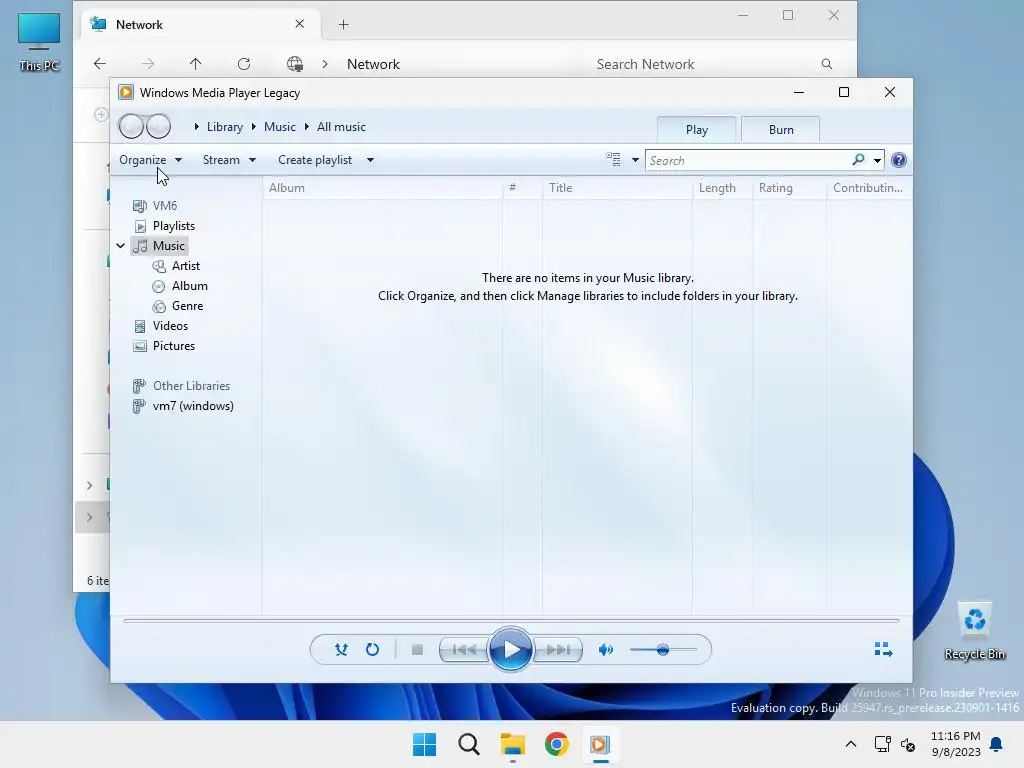
Task: Expand the Create playlist dropdown arrow
Action: pos(370,160)
